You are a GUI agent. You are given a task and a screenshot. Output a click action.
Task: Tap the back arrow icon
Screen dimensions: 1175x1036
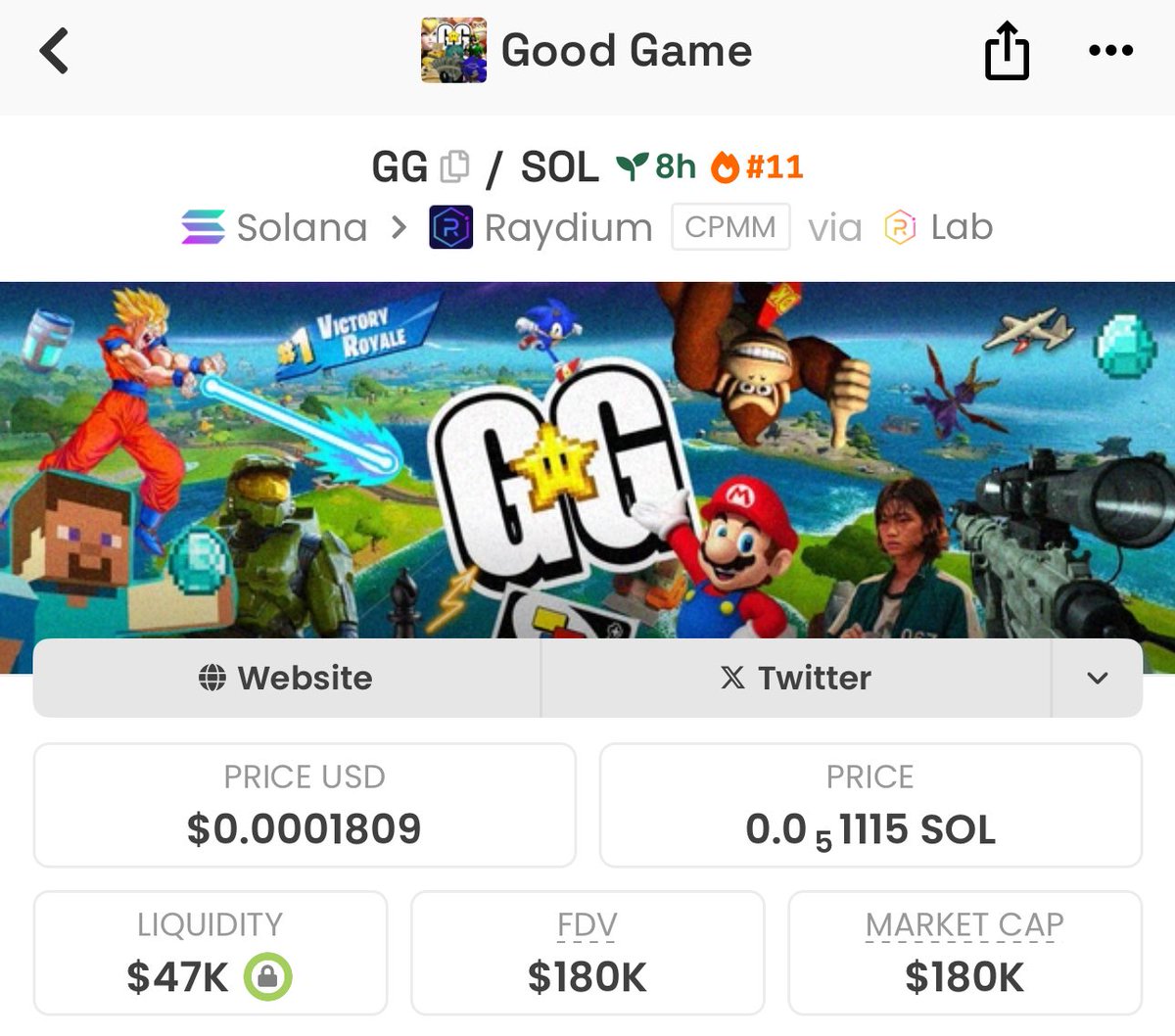pos(55,50)
